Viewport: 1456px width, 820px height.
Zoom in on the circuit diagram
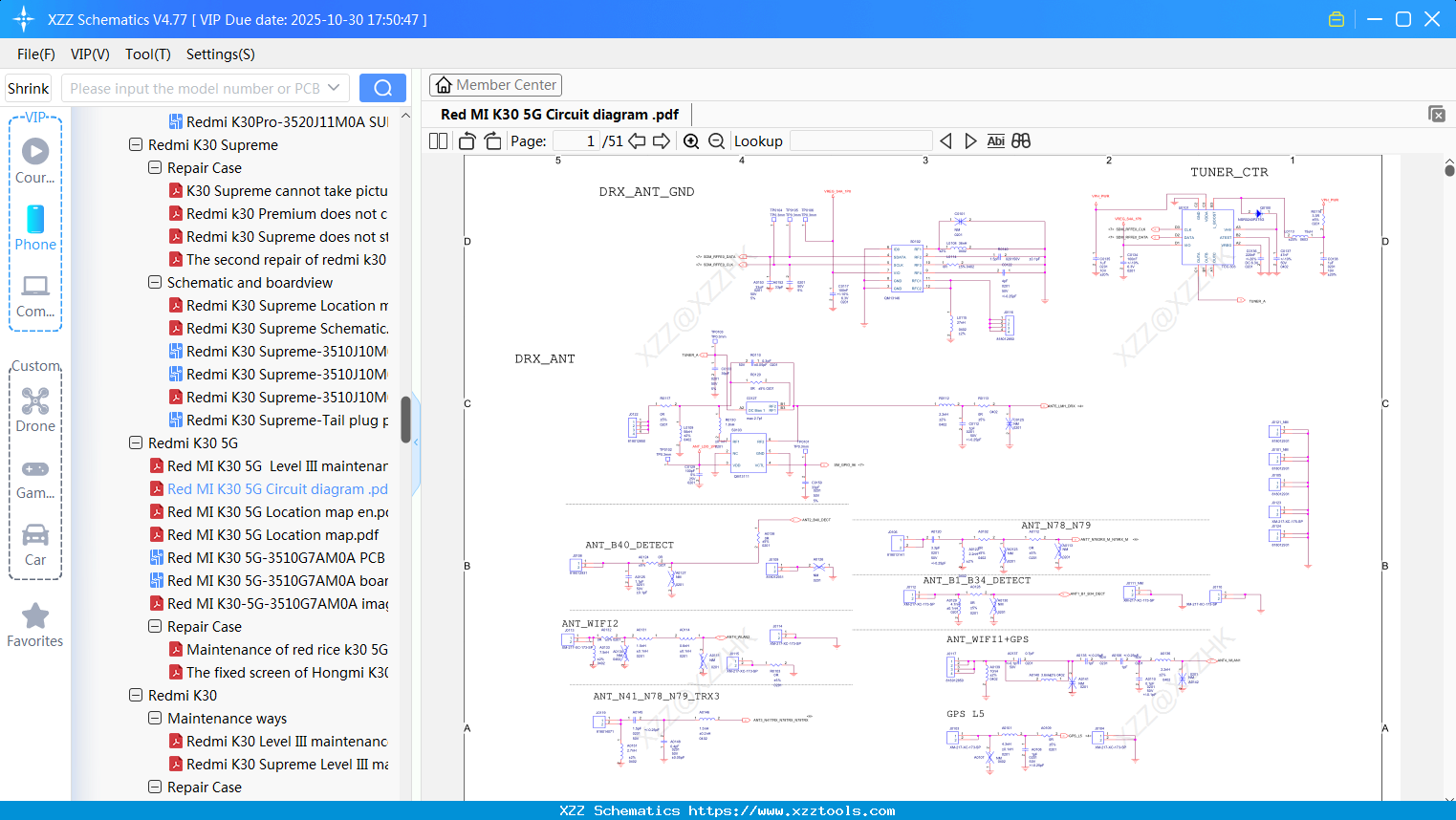(x=690, y=140)
